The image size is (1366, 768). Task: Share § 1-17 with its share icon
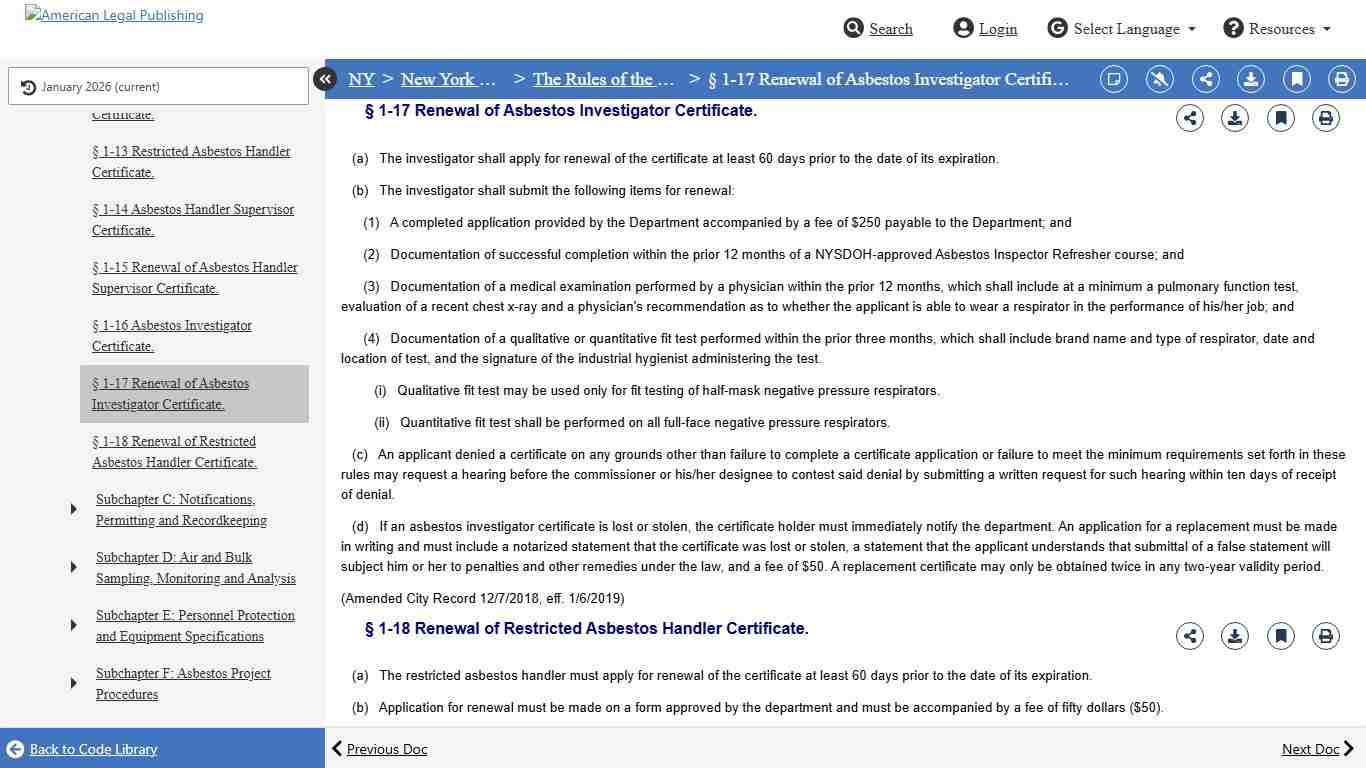tap(1190, 117)
